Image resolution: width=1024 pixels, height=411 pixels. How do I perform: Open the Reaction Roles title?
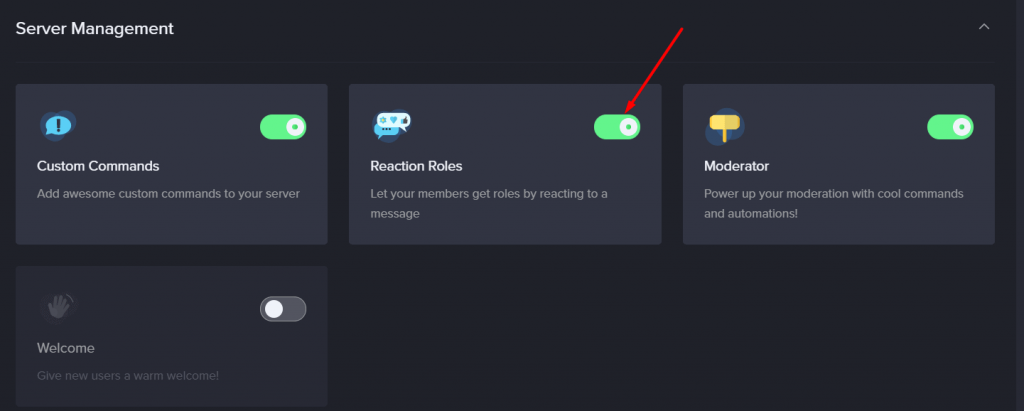pyautogui.click(x=416, y=166)
